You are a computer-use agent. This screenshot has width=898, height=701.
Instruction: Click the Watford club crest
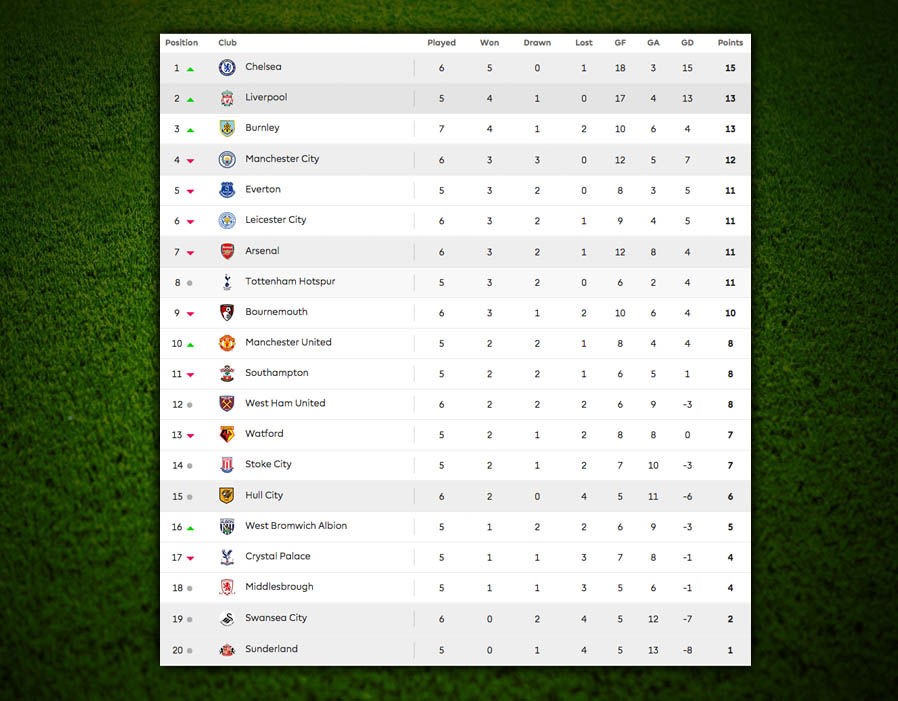(227, 434)
